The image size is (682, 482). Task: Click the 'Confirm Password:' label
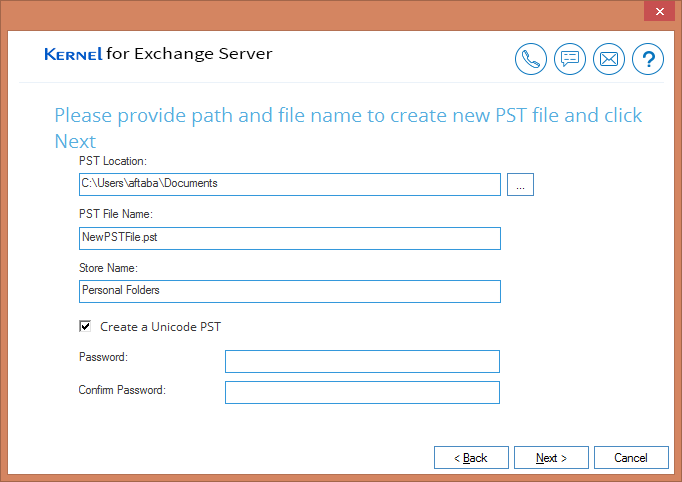122,390
